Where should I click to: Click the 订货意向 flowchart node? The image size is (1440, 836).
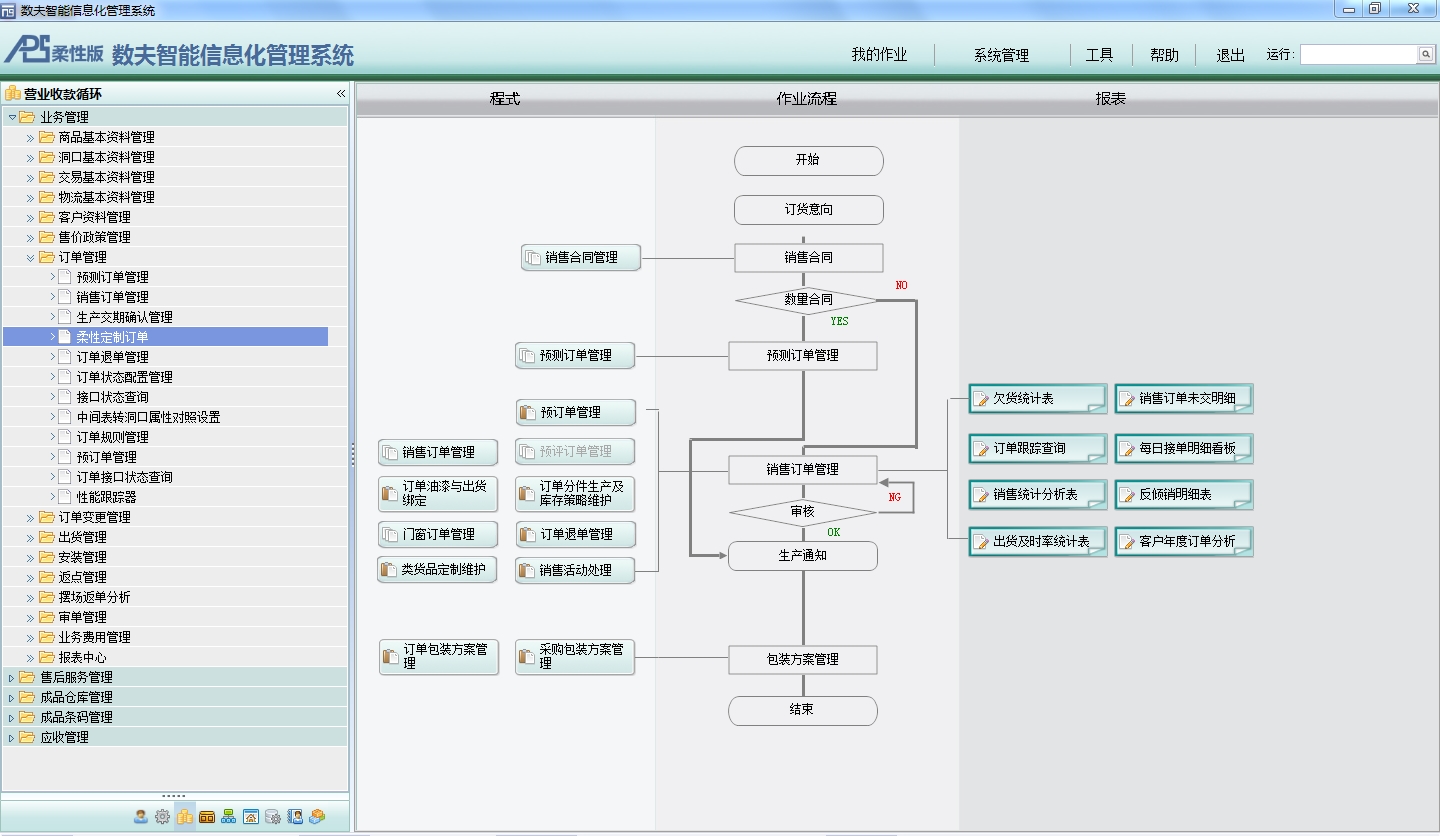click(809, 210)
